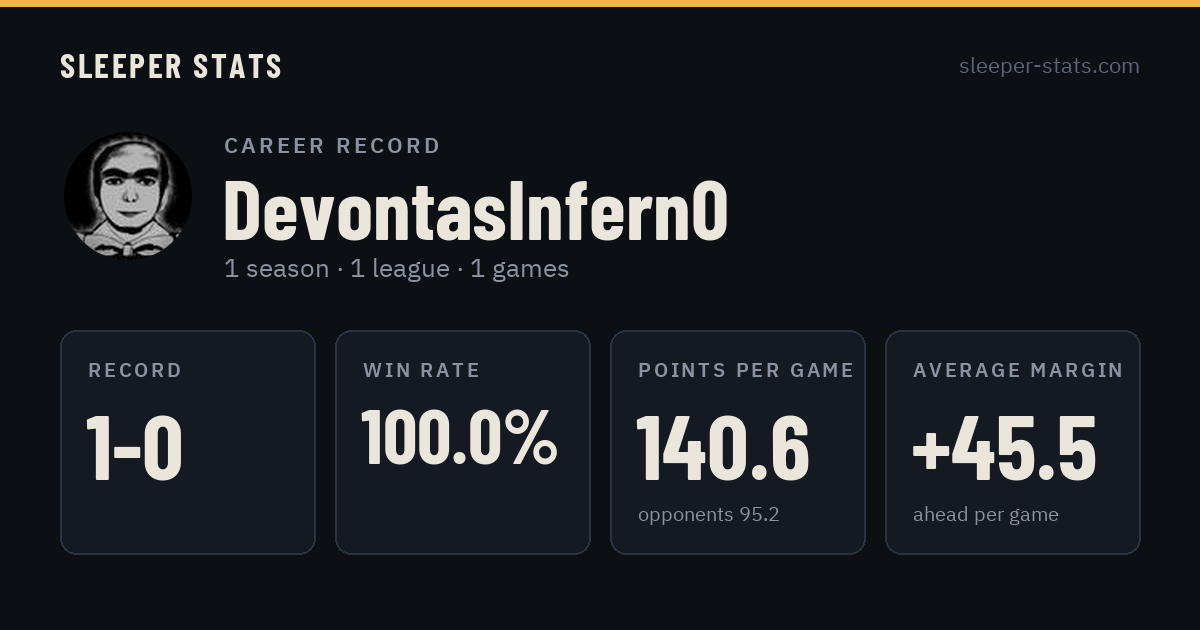Screen dimensions: 1200x630
Task: Click the WIN RATE card label
Action: pos(422,370)
